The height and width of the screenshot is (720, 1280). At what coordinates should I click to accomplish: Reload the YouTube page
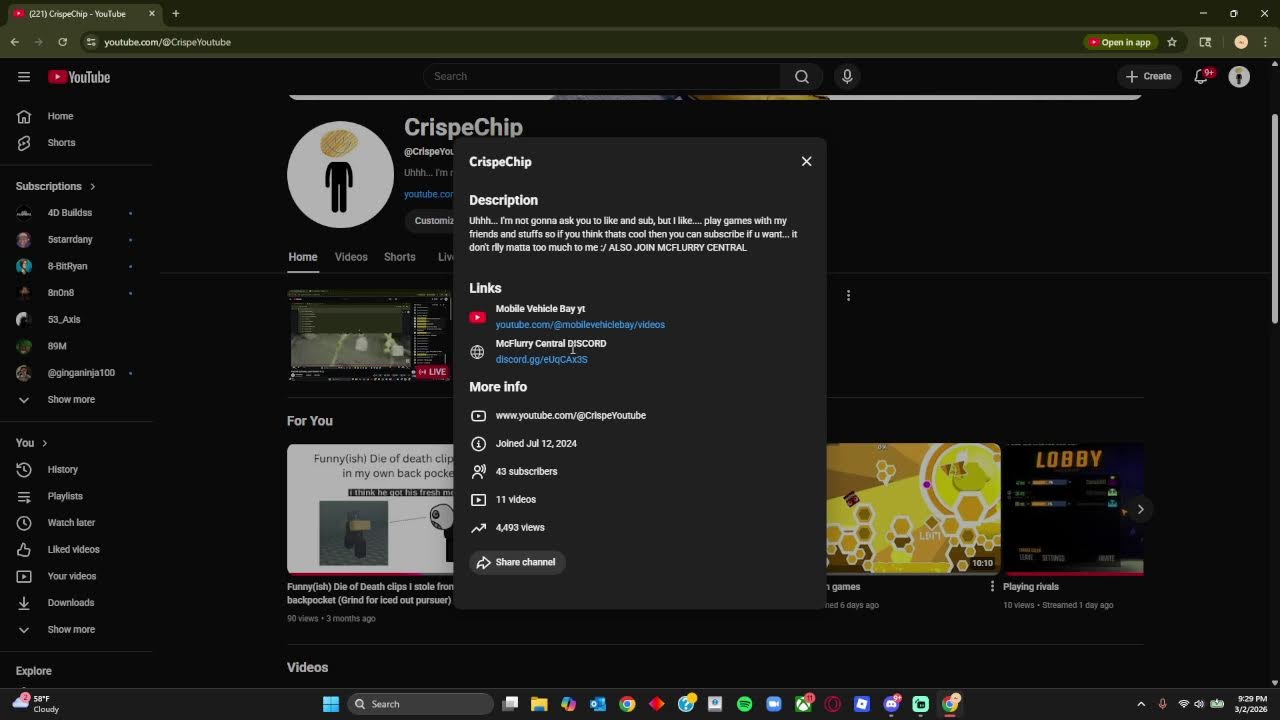(x=62, y=42)
